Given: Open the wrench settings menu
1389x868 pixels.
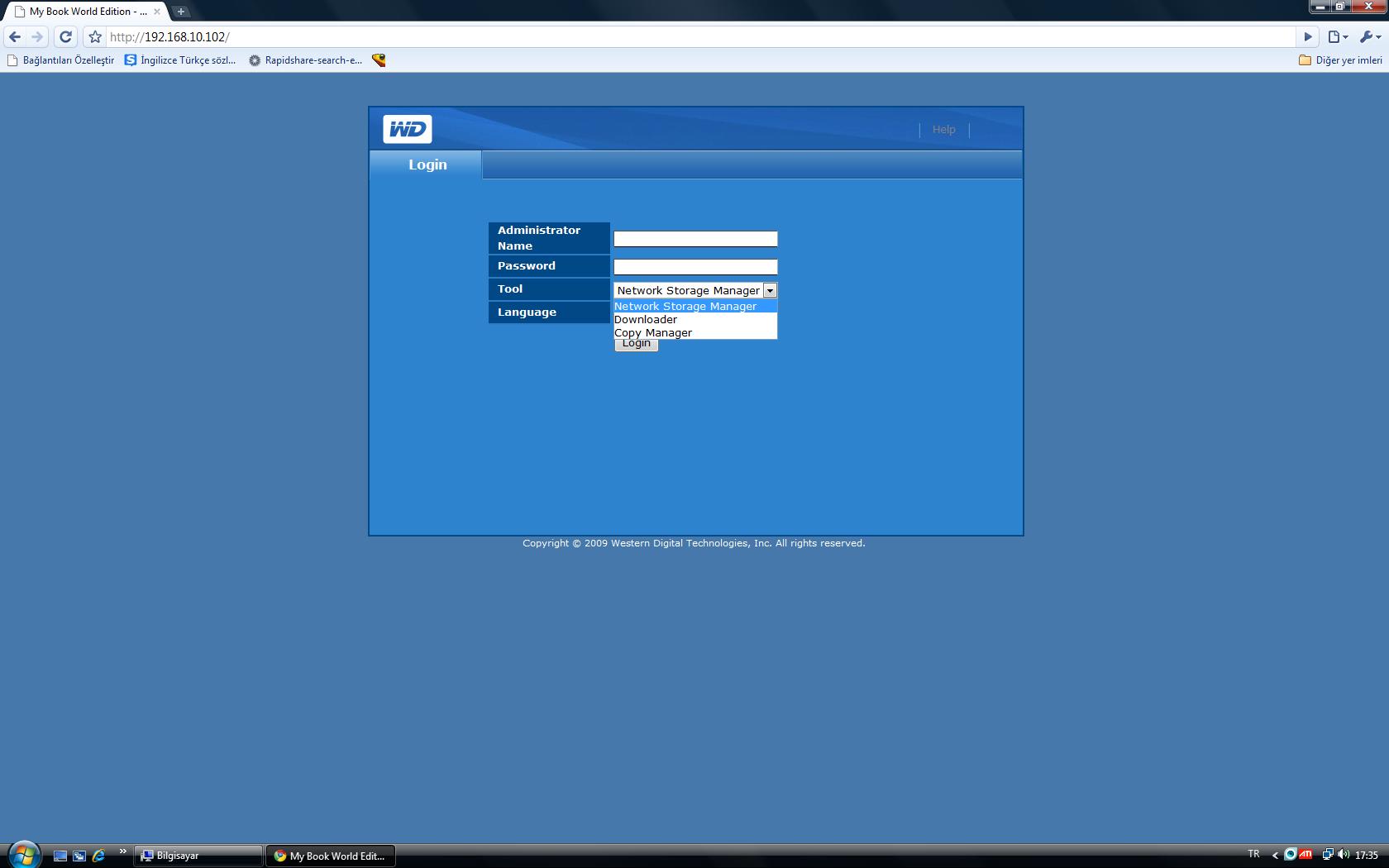Looking at the screenshot, I should click(1370, 36).
